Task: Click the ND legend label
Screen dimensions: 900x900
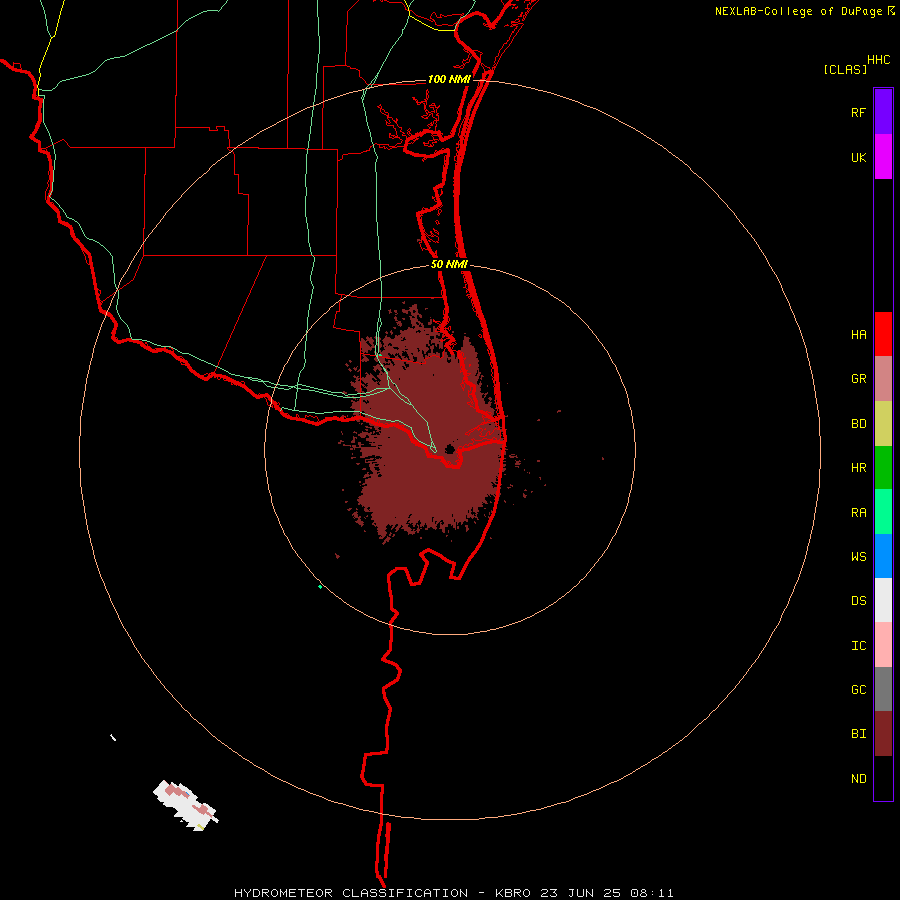Action: (858, 779)
